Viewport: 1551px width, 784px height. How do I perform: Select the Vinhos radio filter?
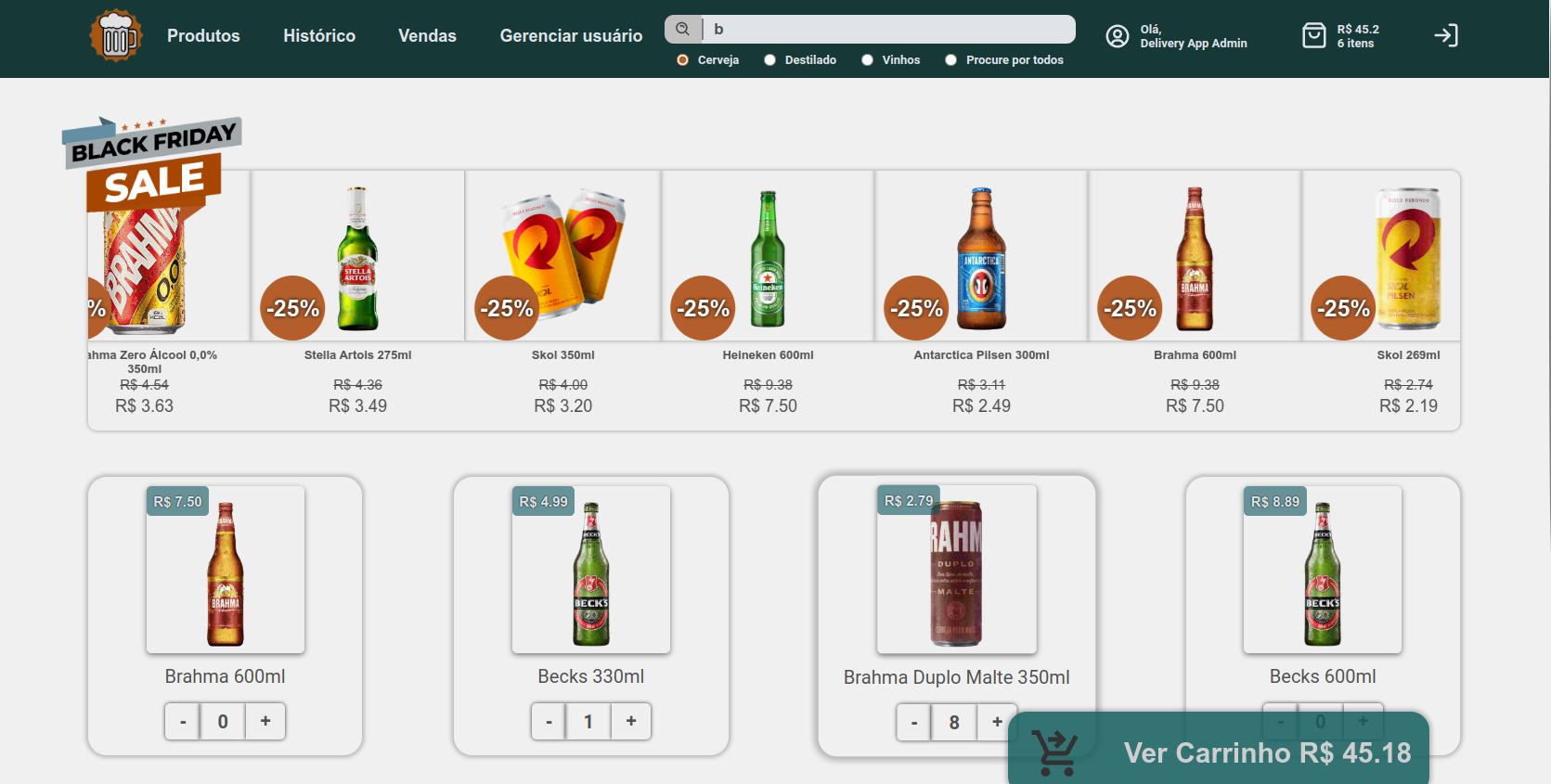click(x=867, y=59)
